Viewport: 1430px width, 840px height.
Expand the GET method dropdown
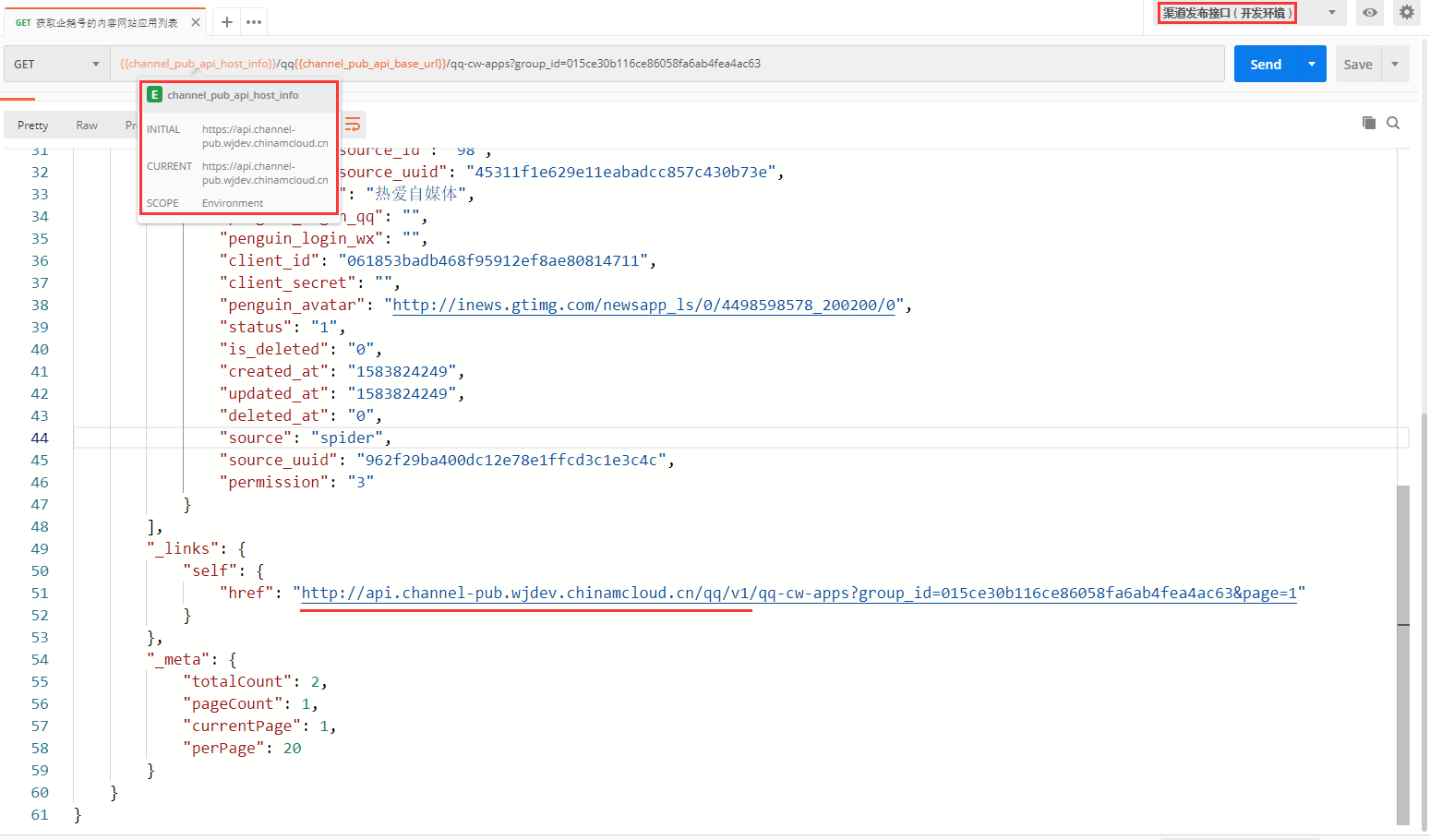pos(57,65)
